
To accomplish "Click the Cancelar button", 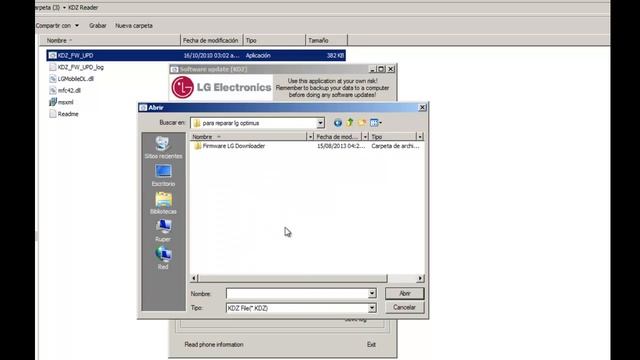I will [404, 307].
